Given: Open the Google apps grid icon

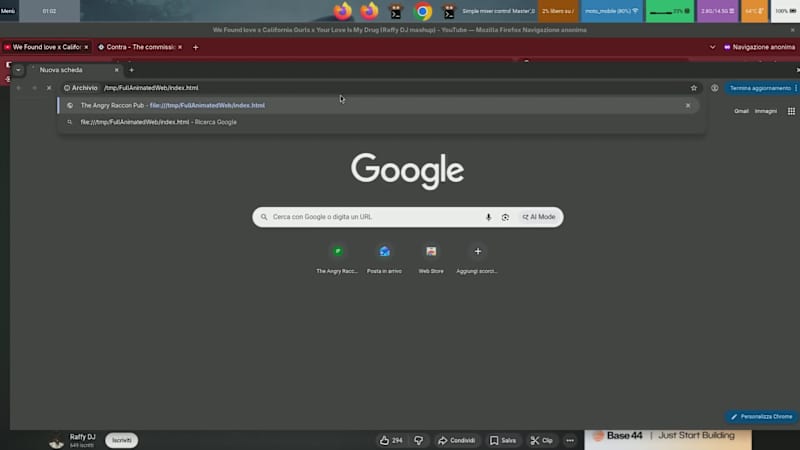Looking at the screenshot, I should [x=791, y=111].
